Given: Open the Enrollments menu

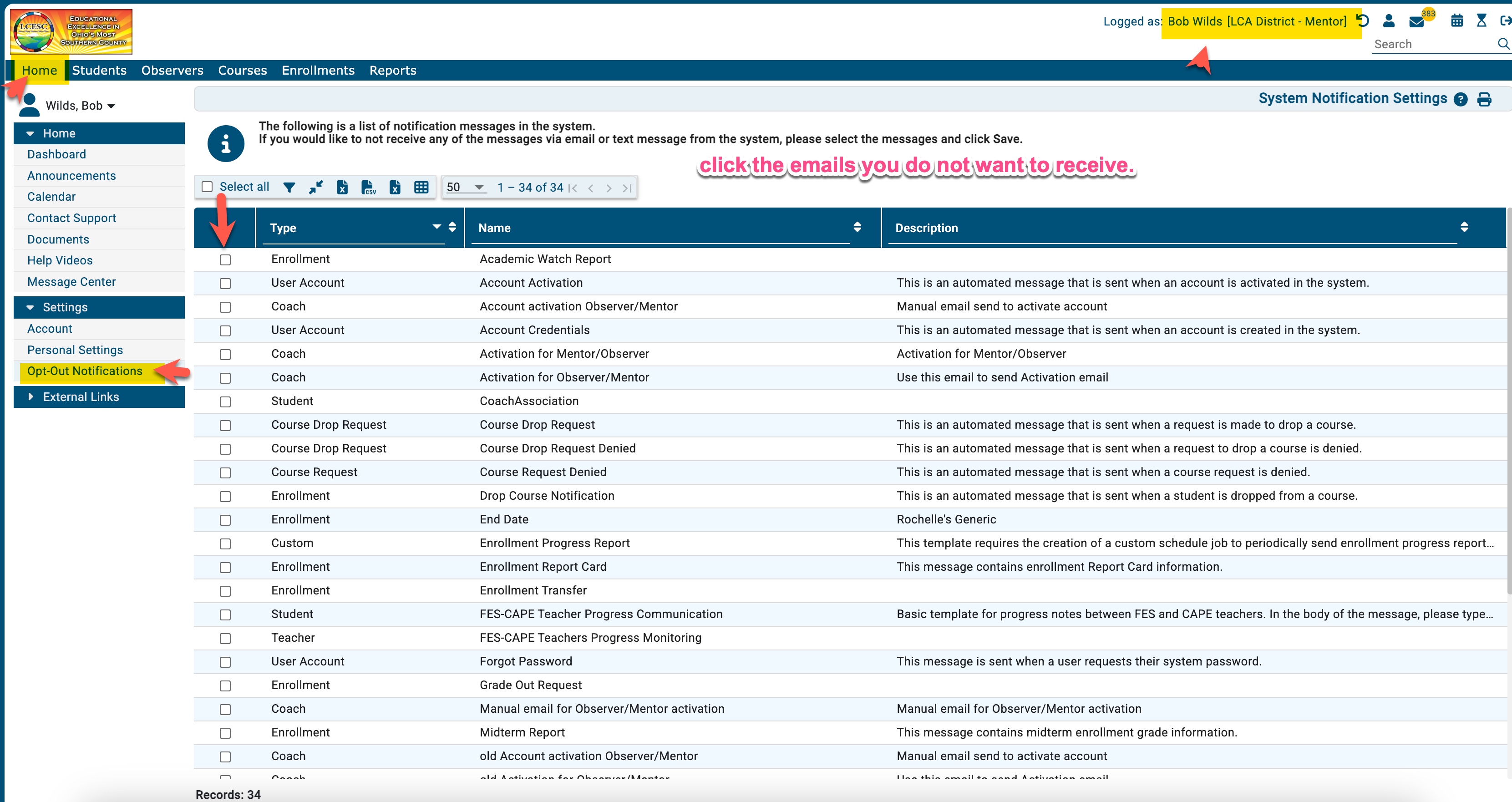Looking at the screenshot, I should pos(318,71).
